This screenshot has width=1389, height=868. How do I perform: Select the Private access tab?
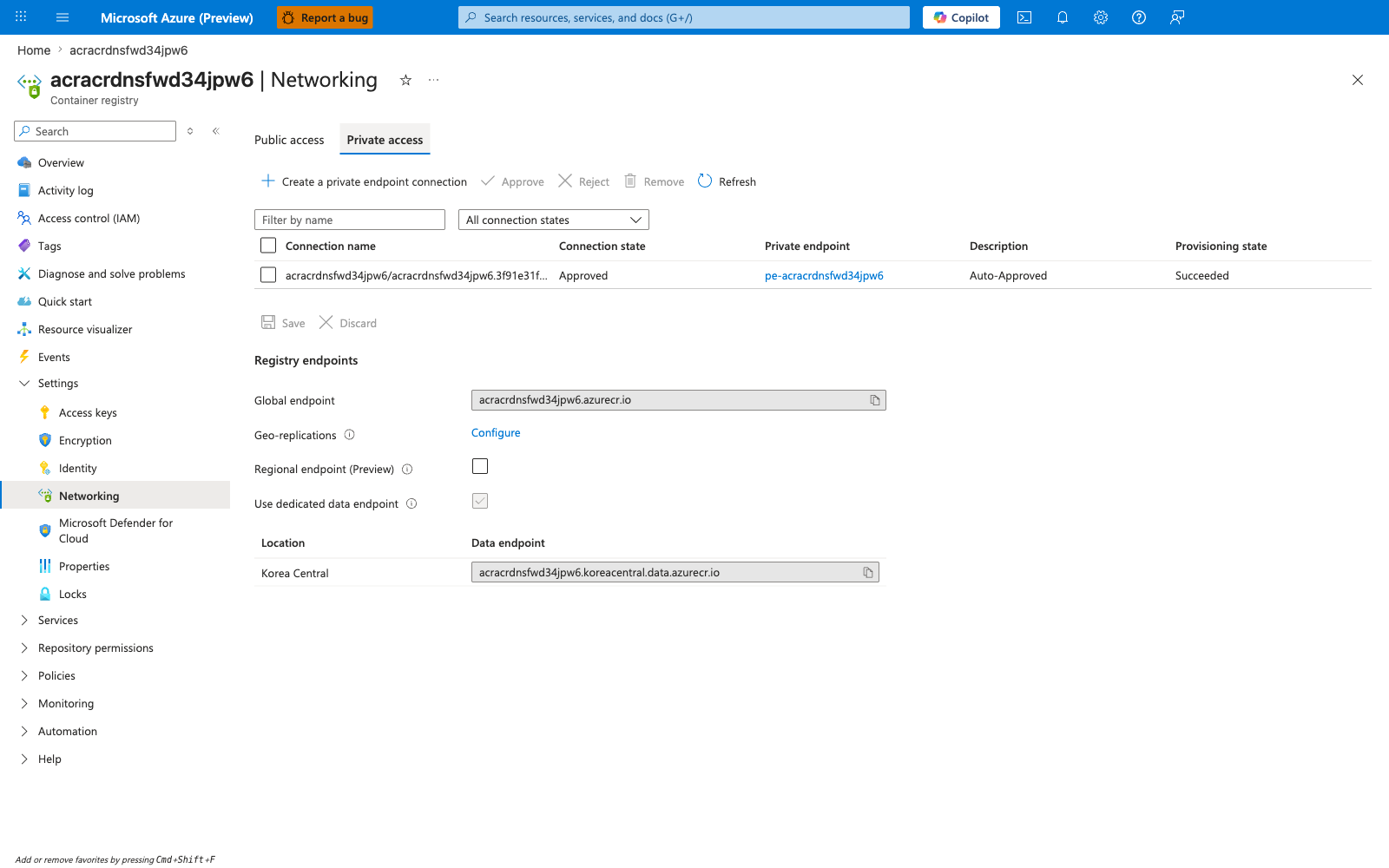point(385,140)
